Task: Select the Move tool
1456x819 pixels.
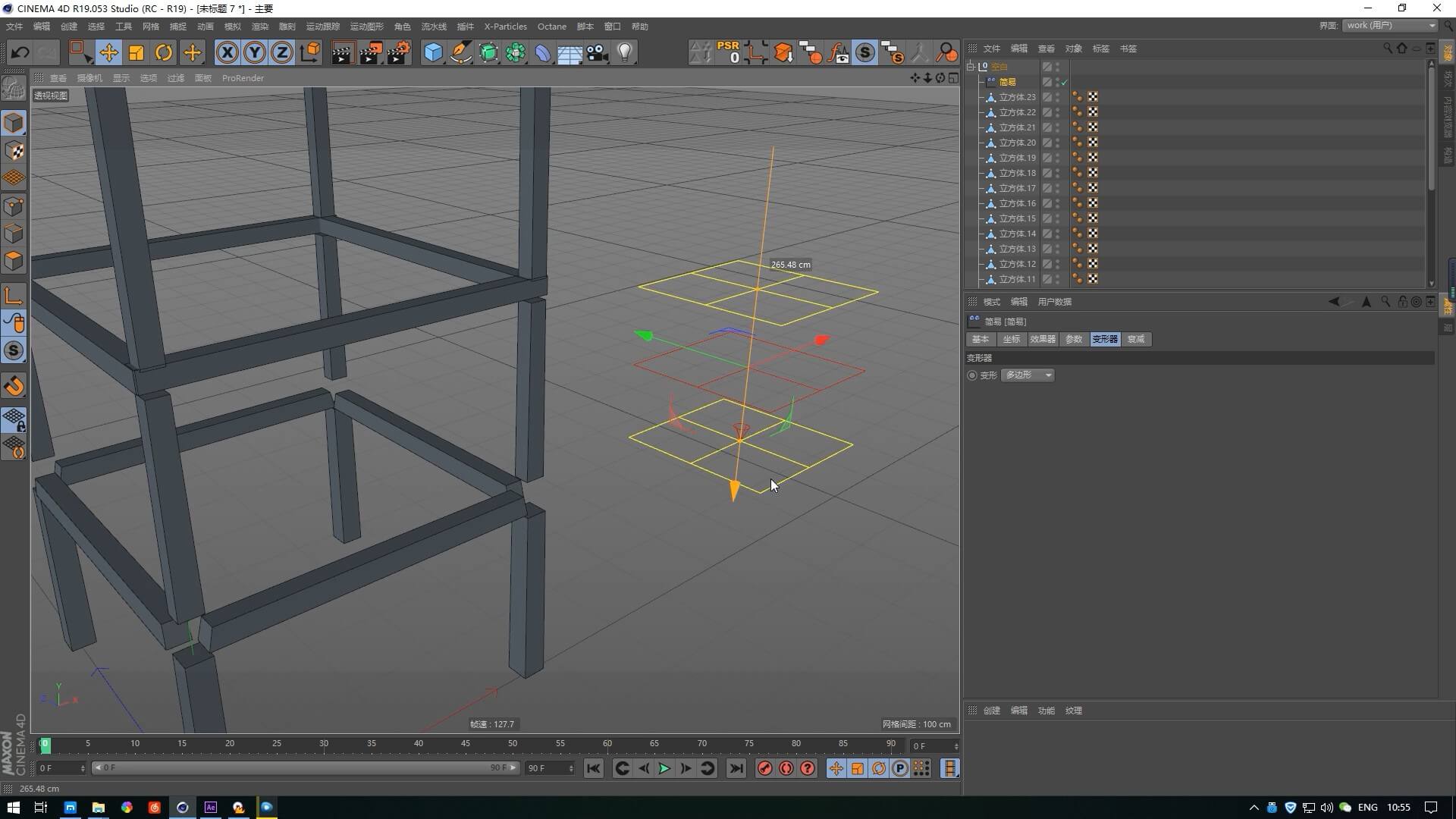Action: tap(108, 52)
